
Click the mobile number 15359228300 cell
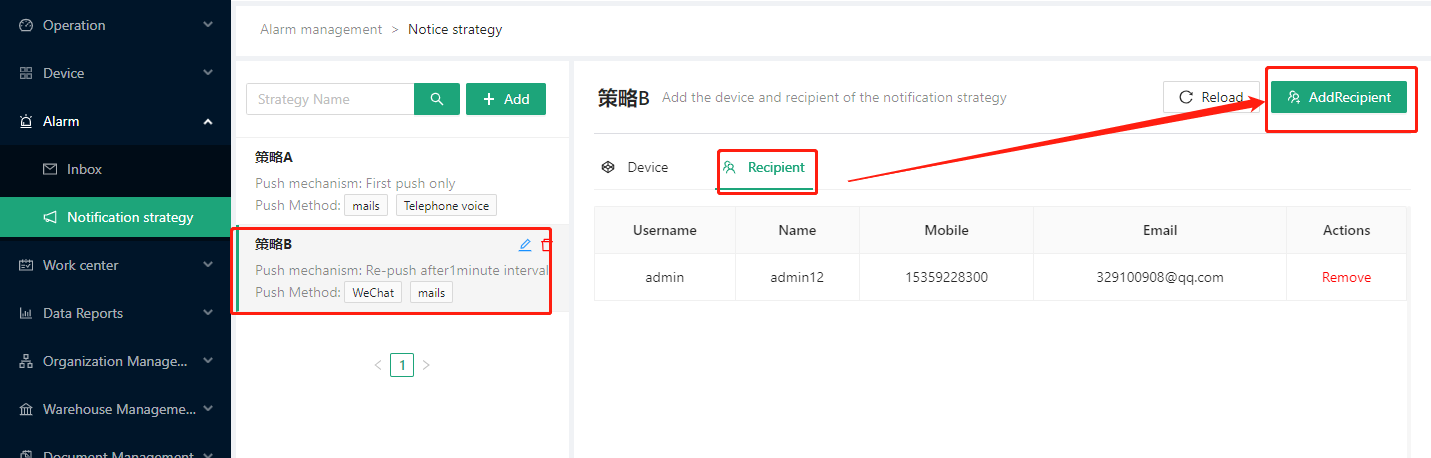point(946,277)
